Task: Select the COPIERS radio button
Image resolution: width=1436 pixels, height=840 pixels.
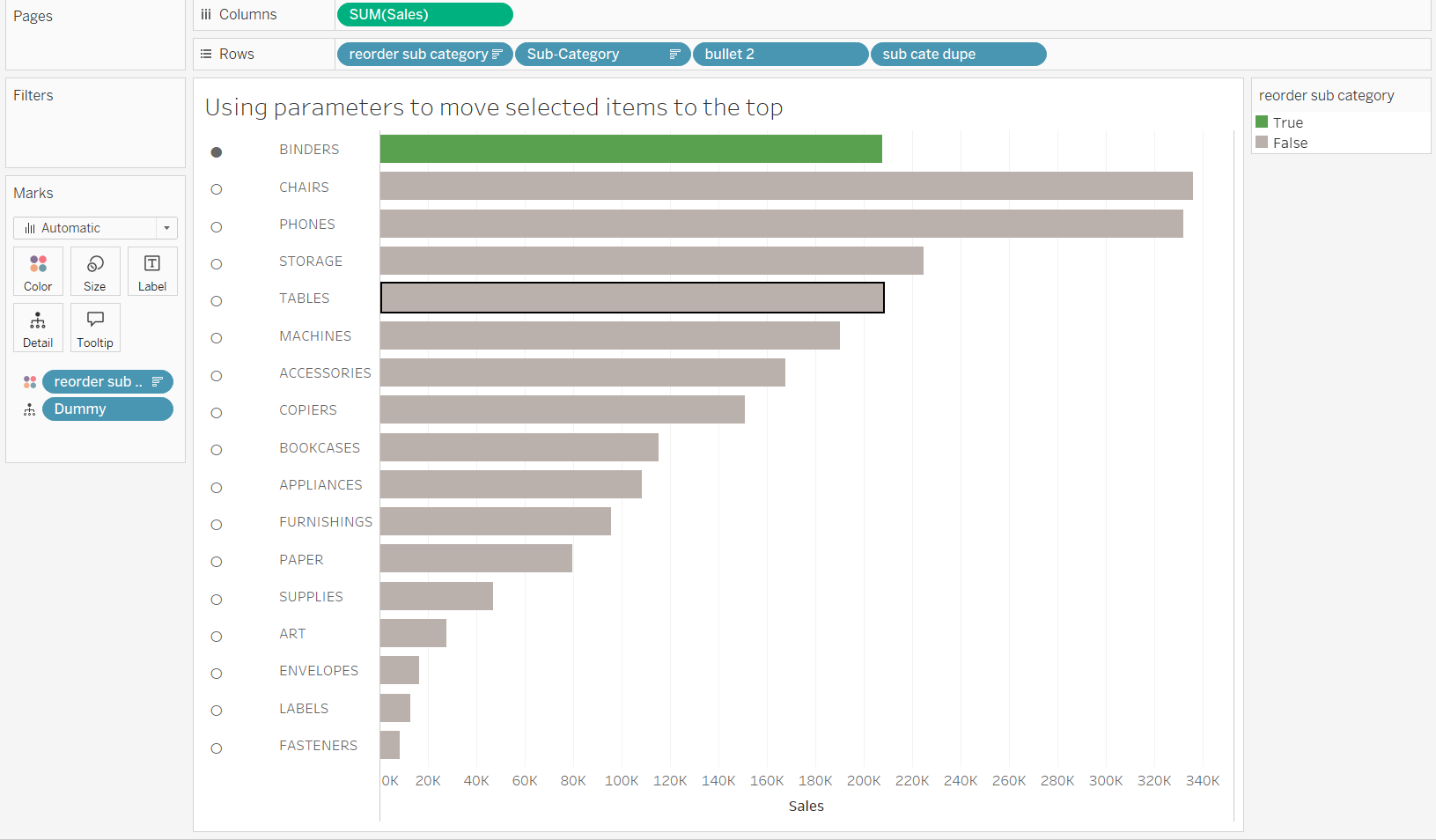Action: 217,413
